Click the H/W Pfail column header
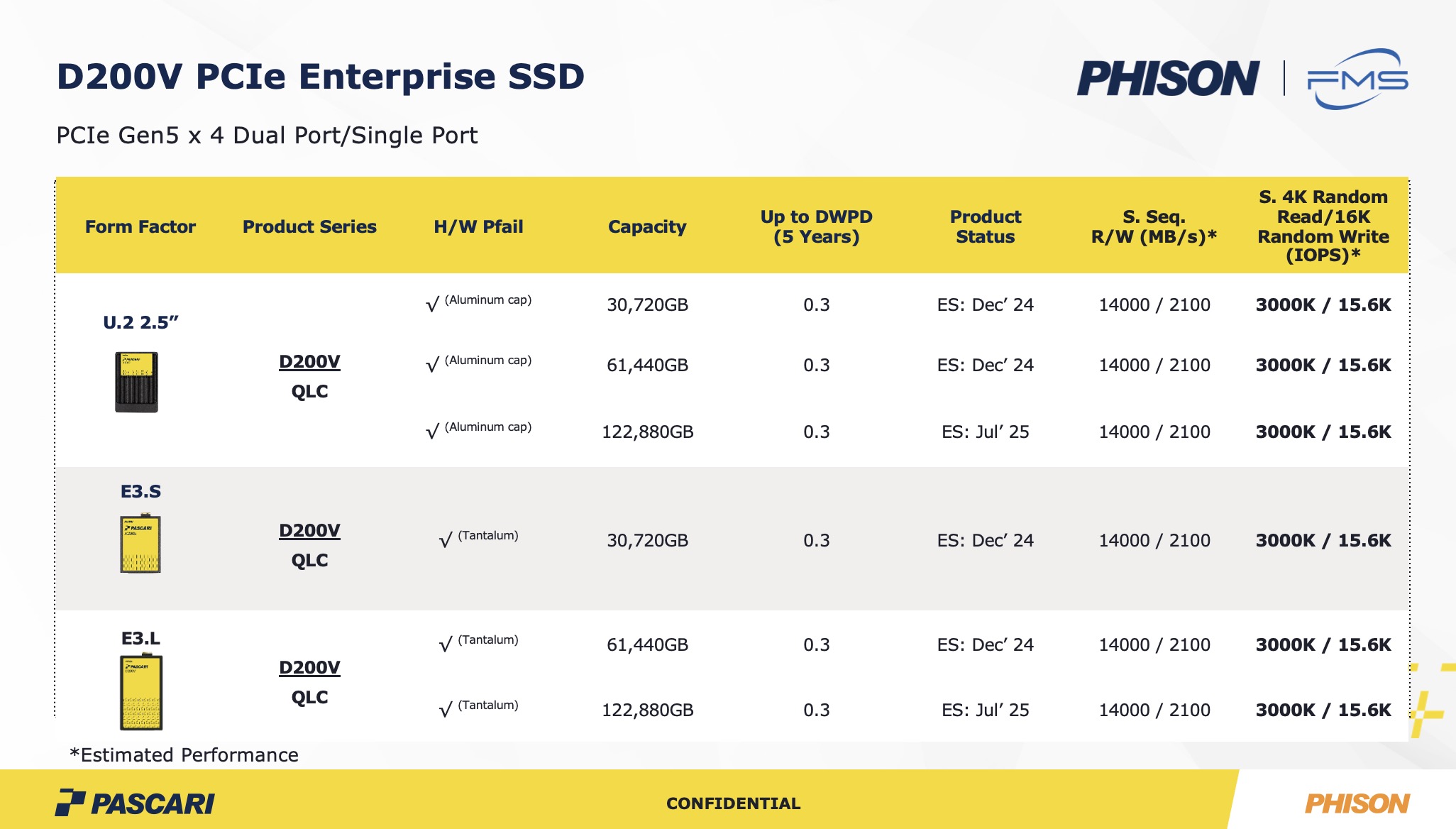The image size is (1456, 829). [478, 227]
